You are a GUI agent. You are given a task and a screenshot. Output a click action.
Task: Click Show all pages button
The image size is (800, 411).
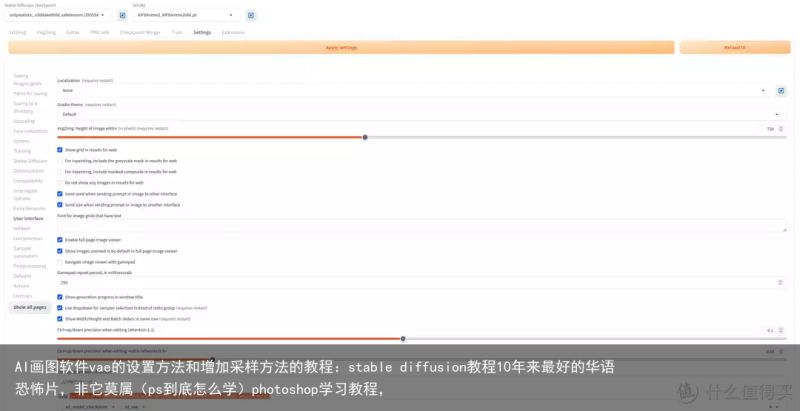[30, 307]
